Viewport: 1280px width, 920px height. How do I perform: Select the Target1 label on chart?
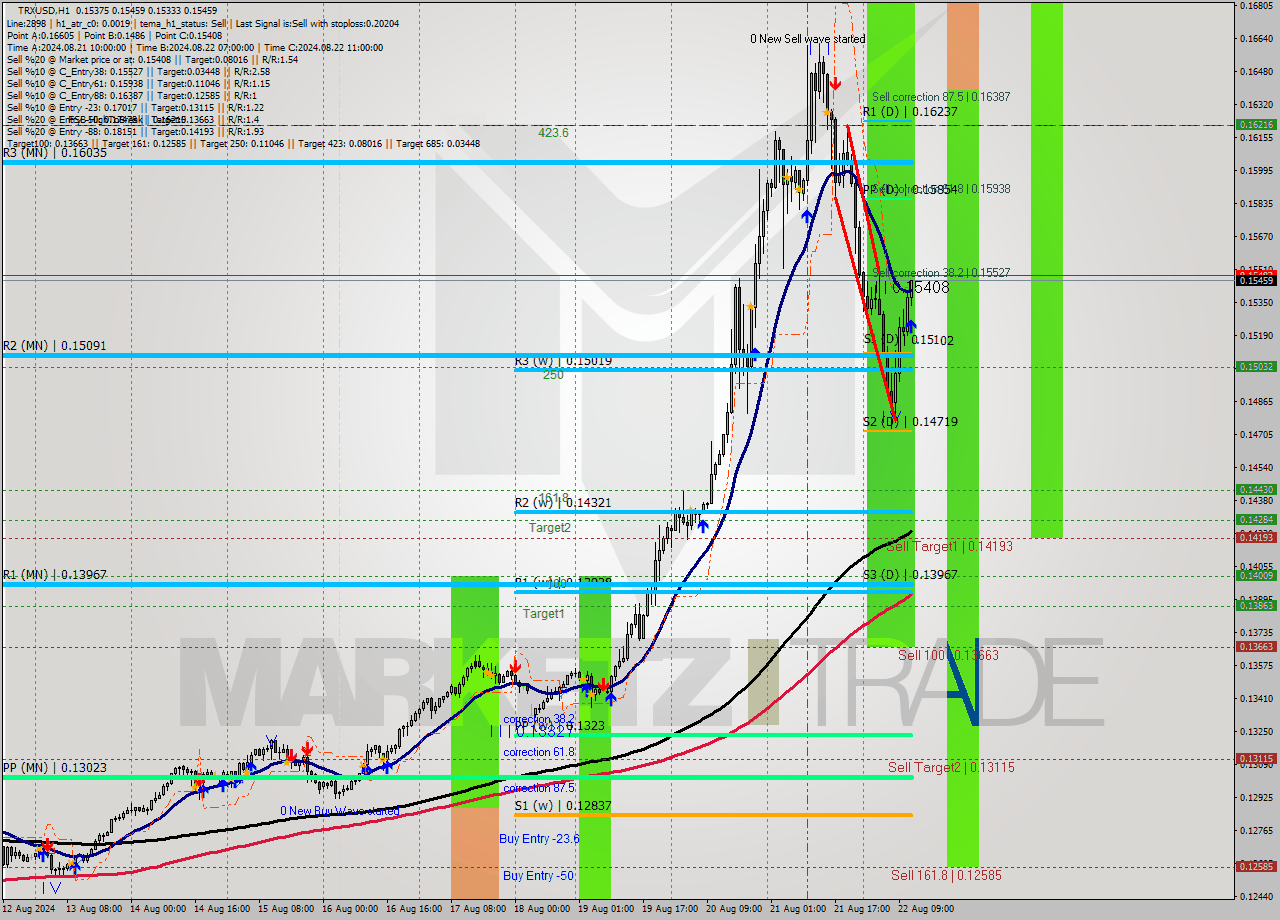tap(544, 614)
